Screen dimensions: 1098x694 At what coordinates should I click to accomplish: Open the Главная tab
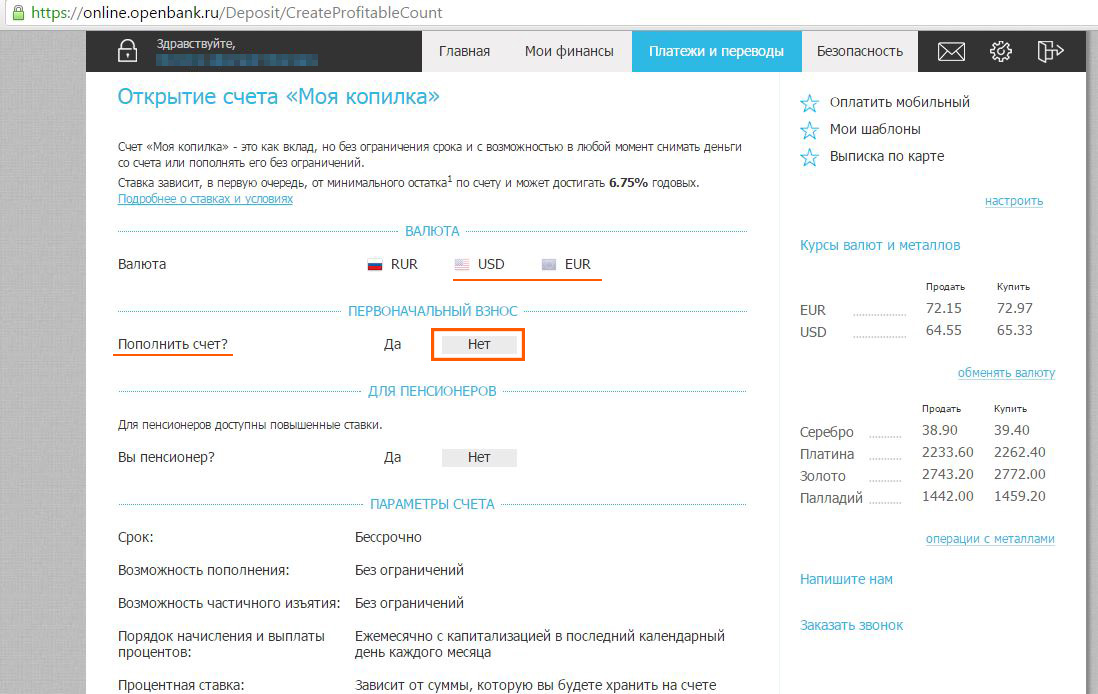(x=464, y=52)
